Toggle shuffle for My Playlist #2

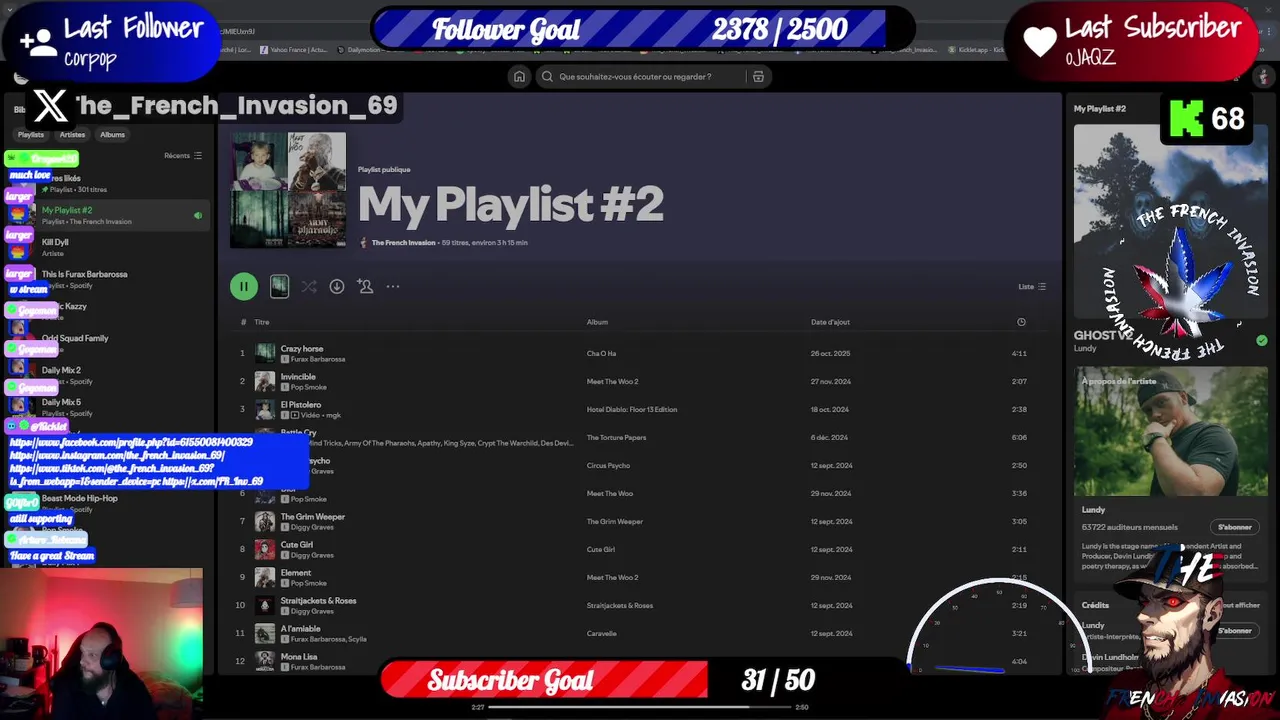click(309, 286)
